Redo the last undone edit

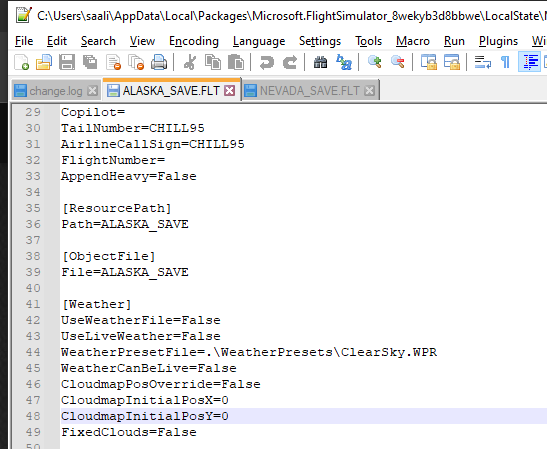point(290,62)
